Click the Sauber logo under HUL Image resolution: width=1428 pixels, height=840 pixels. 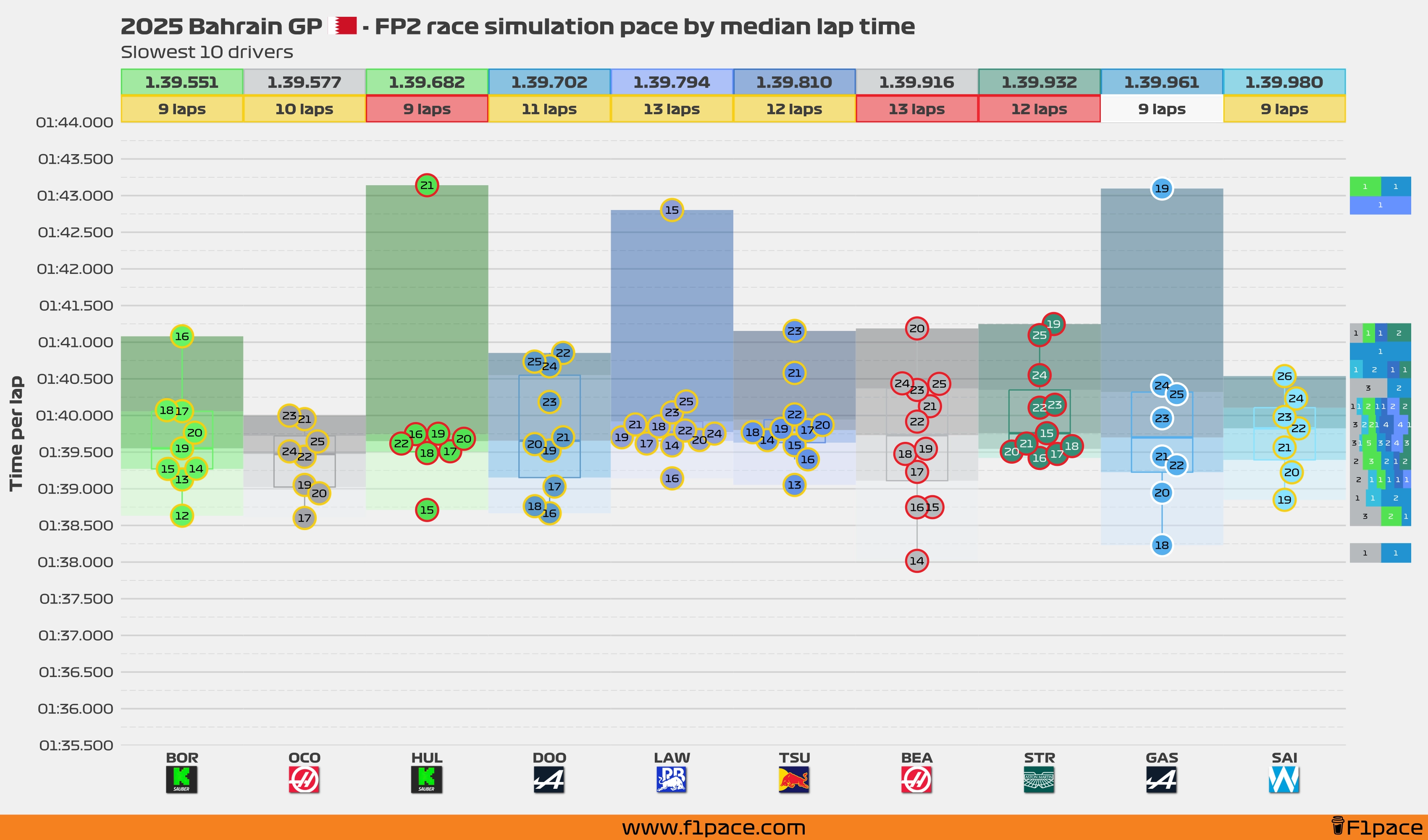coord(426,780)
